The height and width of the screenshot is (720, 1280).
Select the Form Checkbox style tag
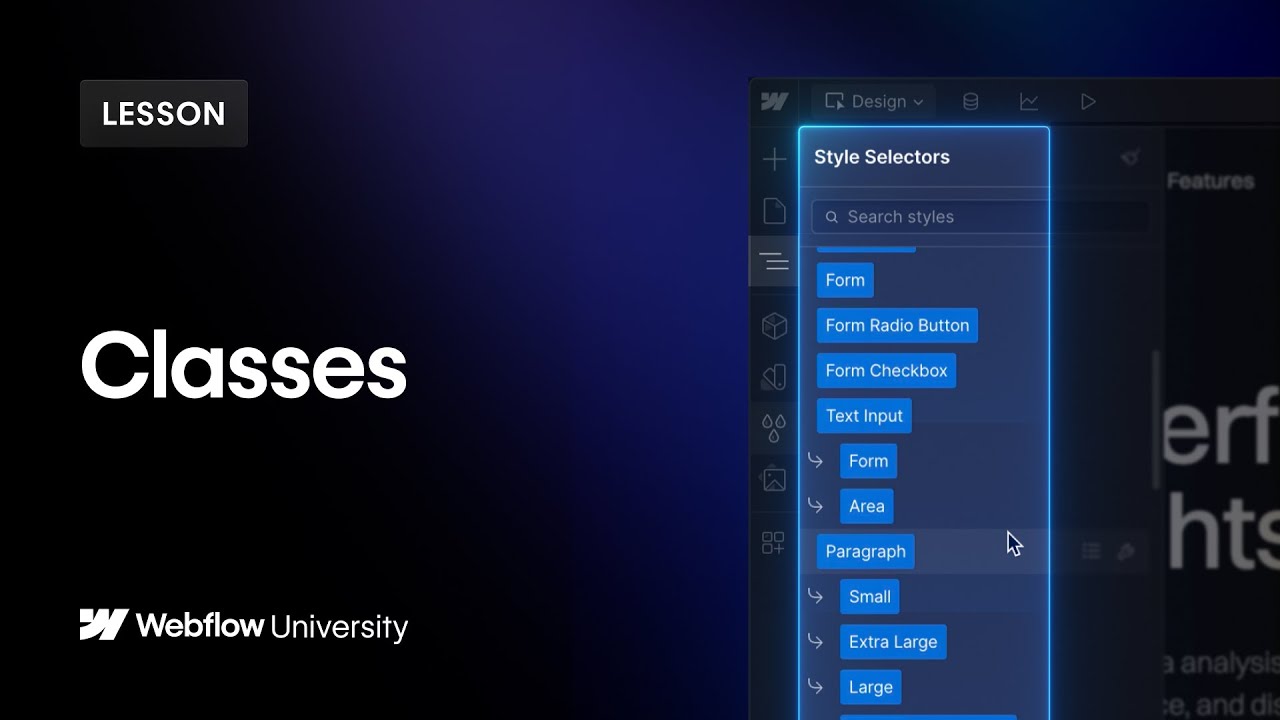(886, 370)
